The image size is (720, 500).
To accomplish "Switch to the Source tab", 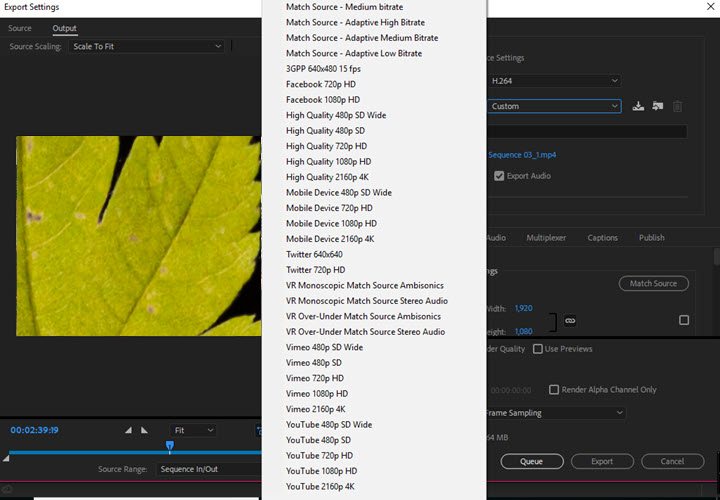I will [20, 28].
